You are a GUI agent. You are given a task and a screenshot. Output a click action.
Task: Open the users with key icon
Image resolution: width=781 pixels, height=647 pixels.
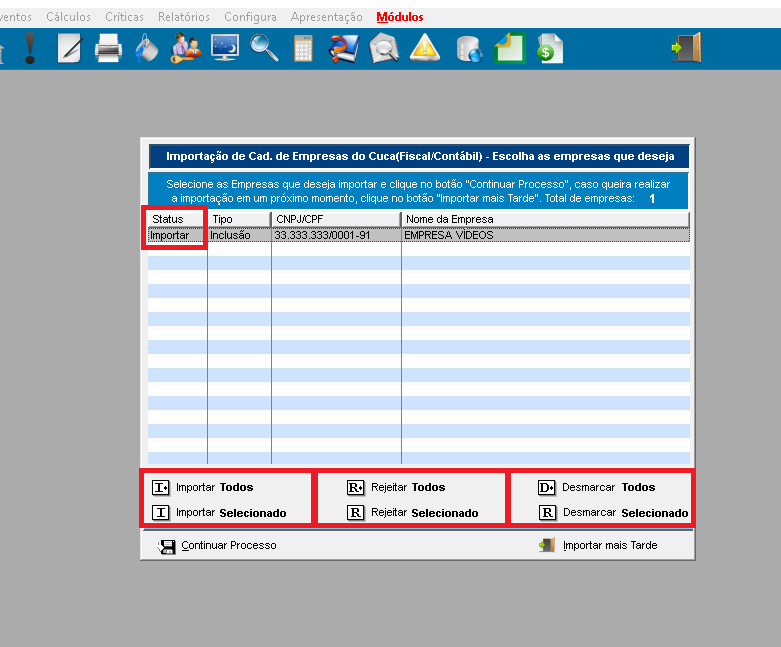186,48
